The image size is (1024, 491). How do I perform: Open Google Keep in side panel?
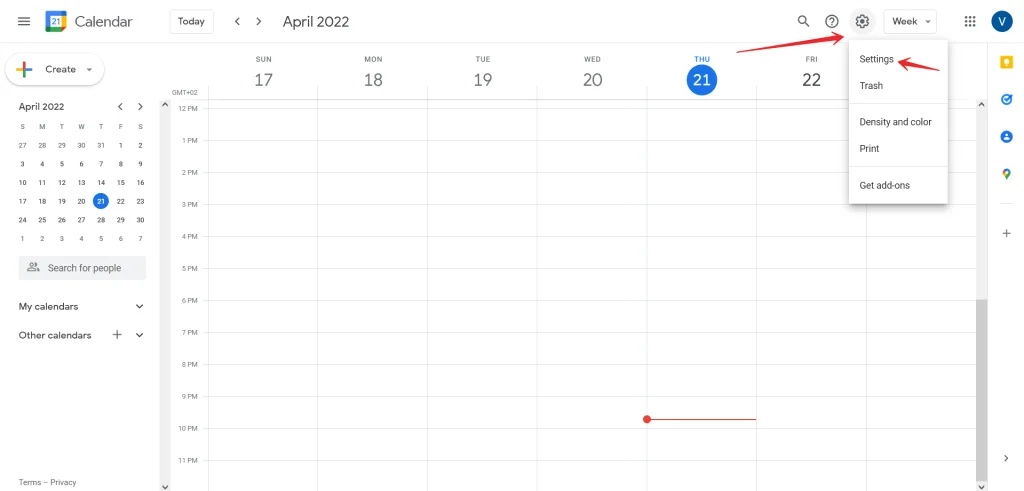coord(1006,62)
